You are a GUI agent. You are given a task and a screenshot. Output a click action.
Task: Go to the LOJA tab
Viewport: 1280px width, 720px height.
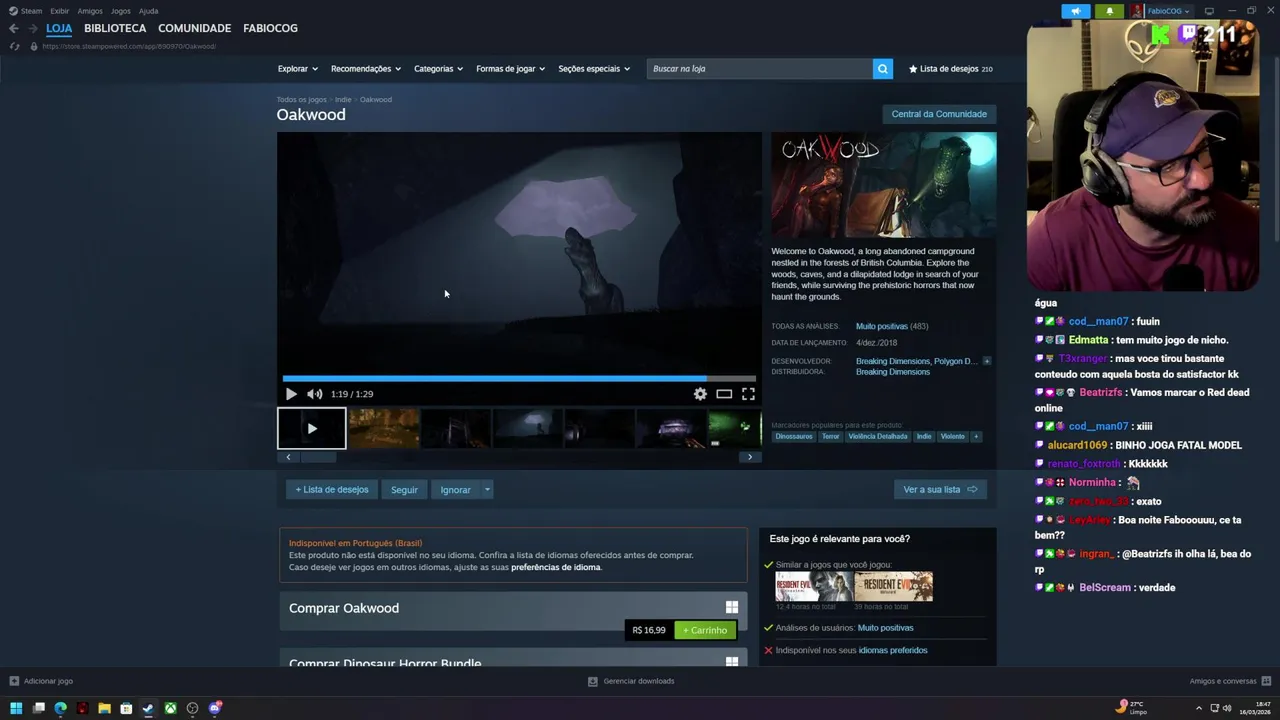coord(59,28)
